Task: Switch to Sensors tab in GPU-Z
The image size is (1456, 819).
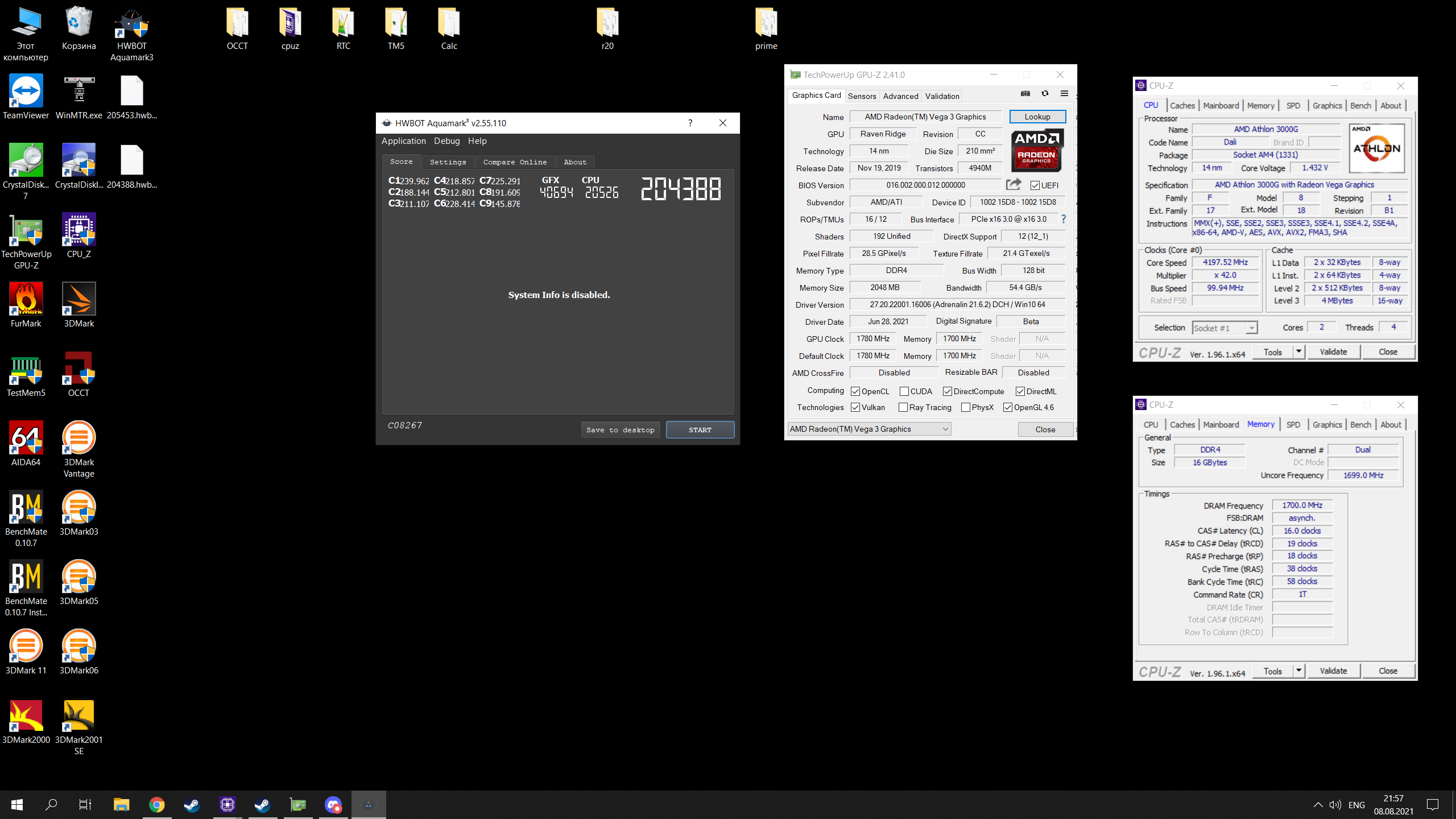Action: [x=862, y=96]
